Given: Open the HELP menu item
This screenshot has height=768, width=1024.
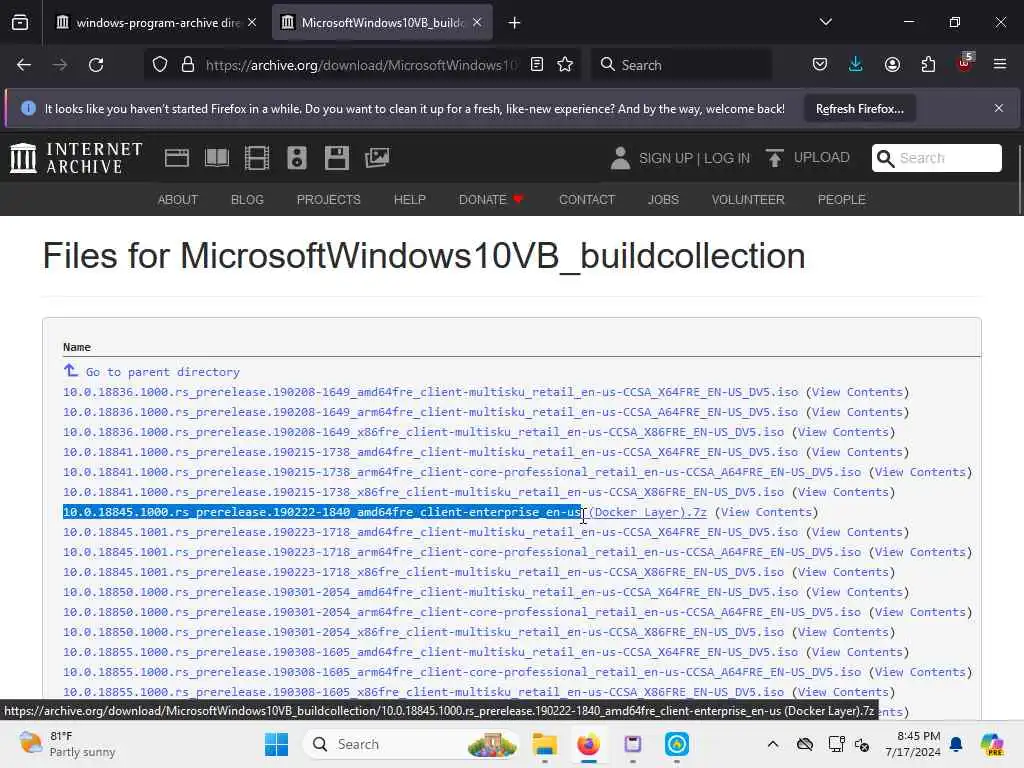Looking at the screenshot, I should pyautogui.click(x=409, y=200).
